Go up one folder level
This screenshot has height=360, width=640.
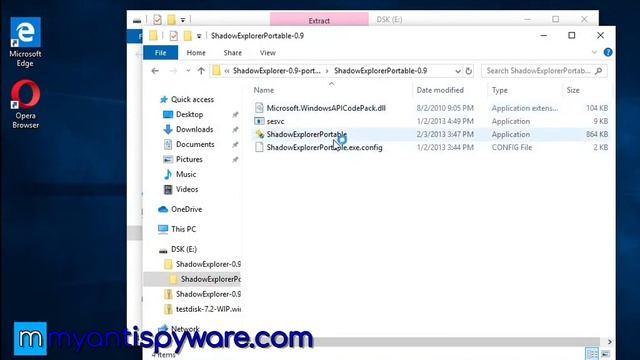(x=201, y=71)
